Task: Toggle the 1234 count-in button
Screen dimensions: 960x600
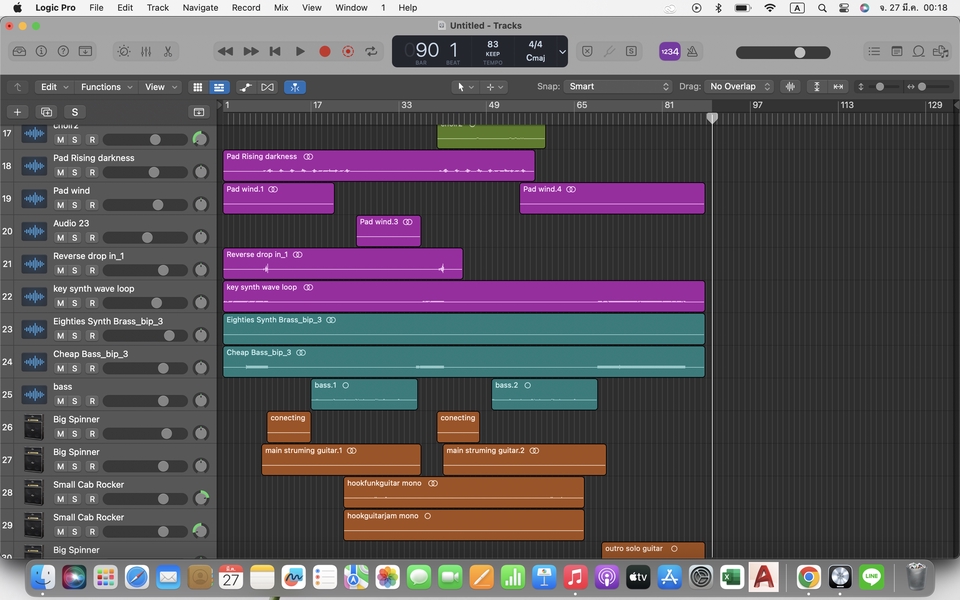Action: (669, 51)
